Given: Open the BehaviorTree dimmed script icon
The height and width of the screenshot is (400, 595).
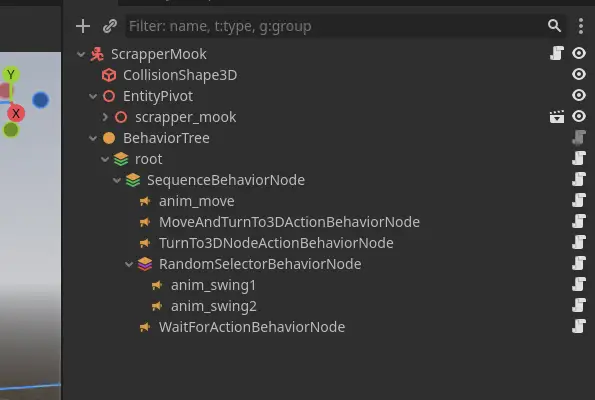Looking at the screenshot, I should point(579,137).
